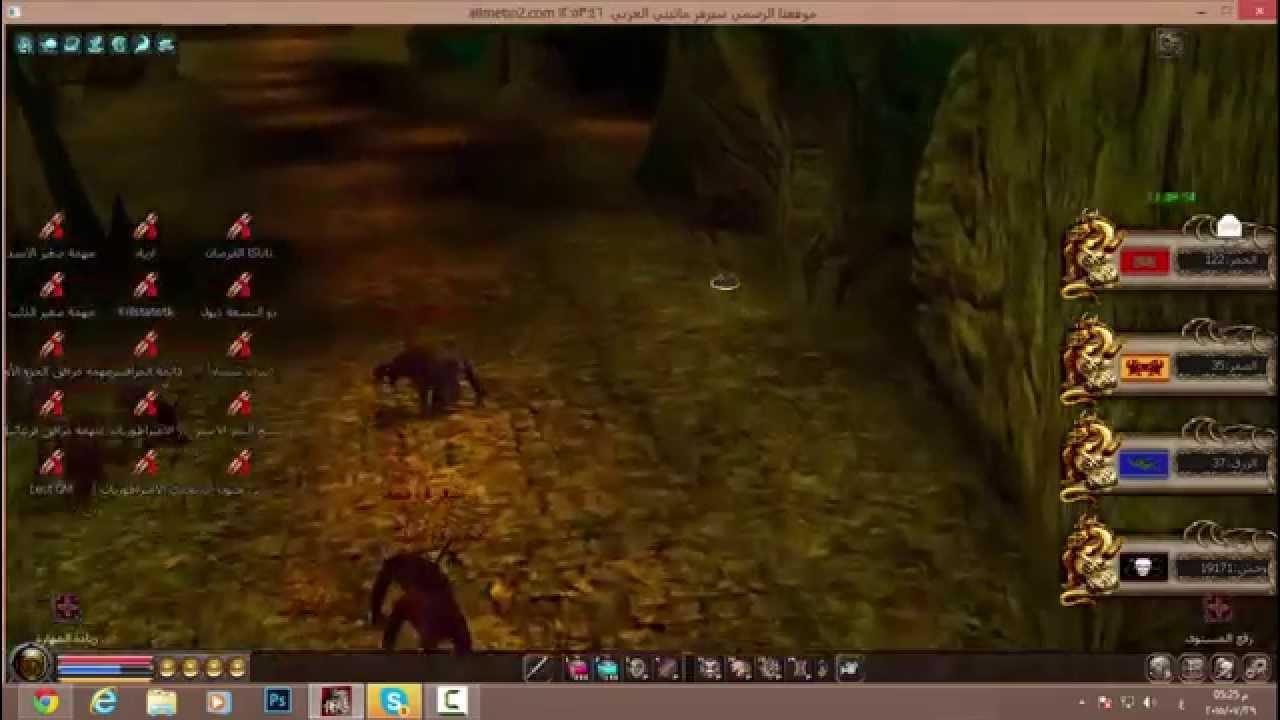This screenshot has width=1280, height=720.
Task: Switch to Skype in the taskbar
Action: click(393, 702)
